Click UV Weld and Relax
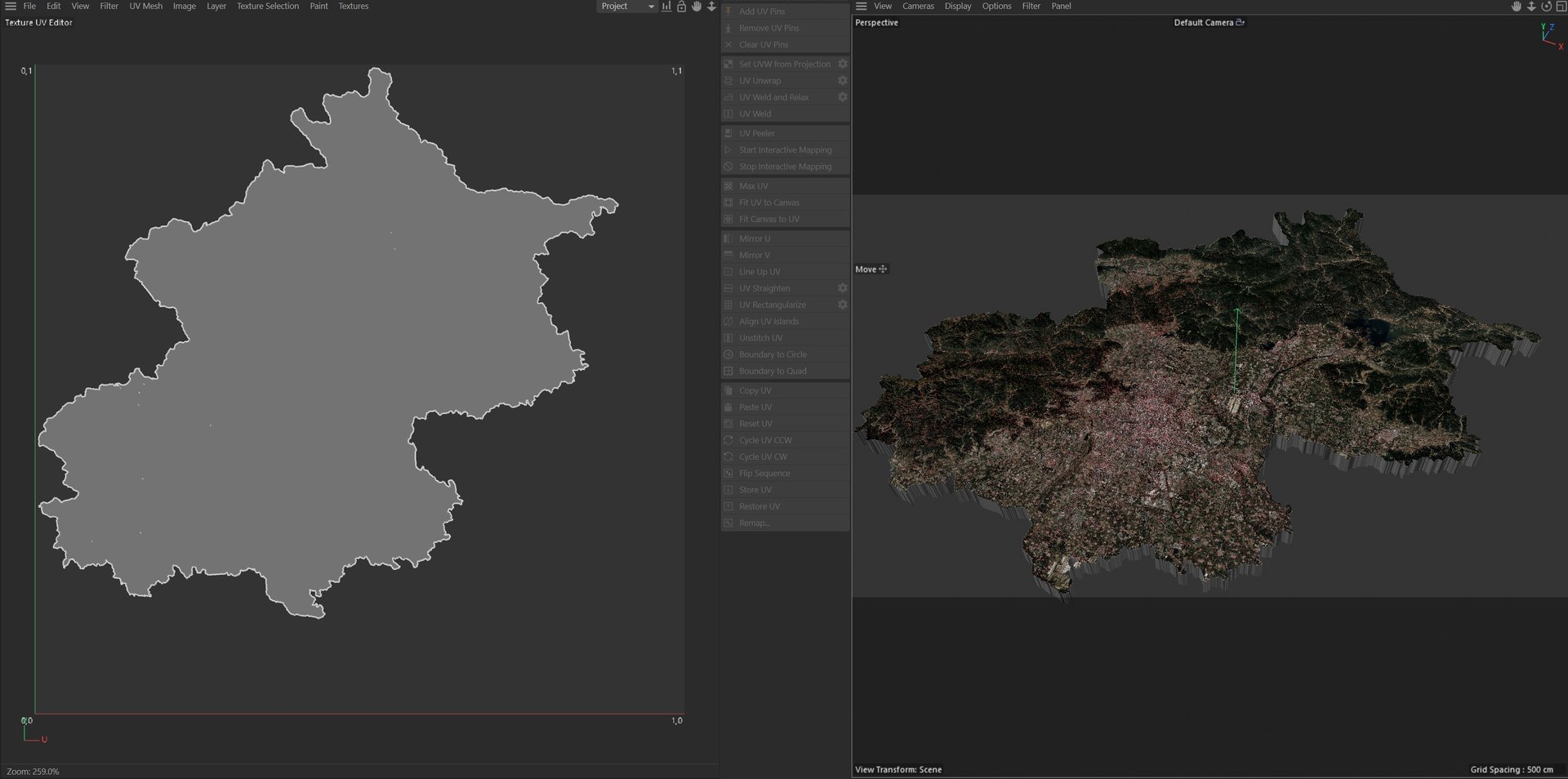 [778, 97]
